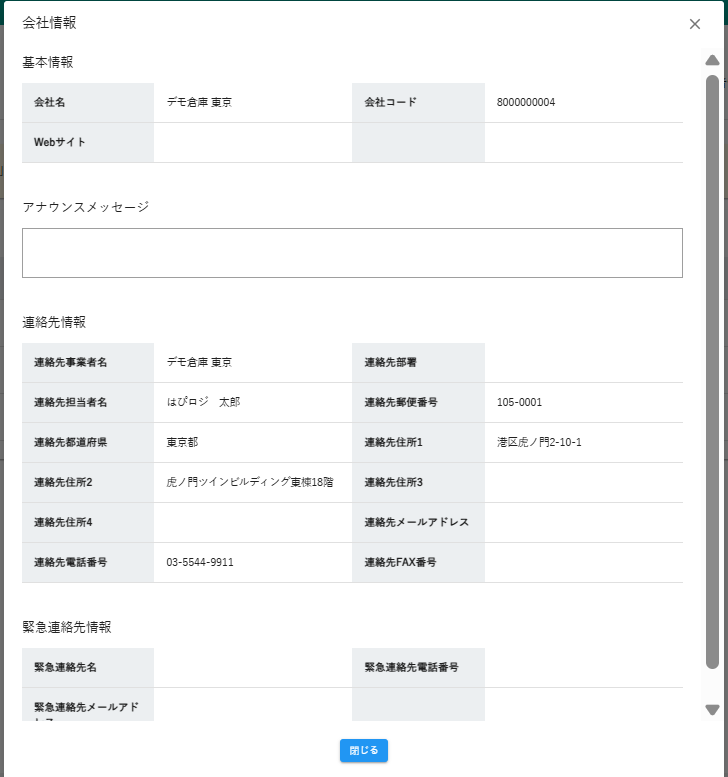728x777 pixels.
Task: Select the postal code 105-0001
Action: [519, 402]
